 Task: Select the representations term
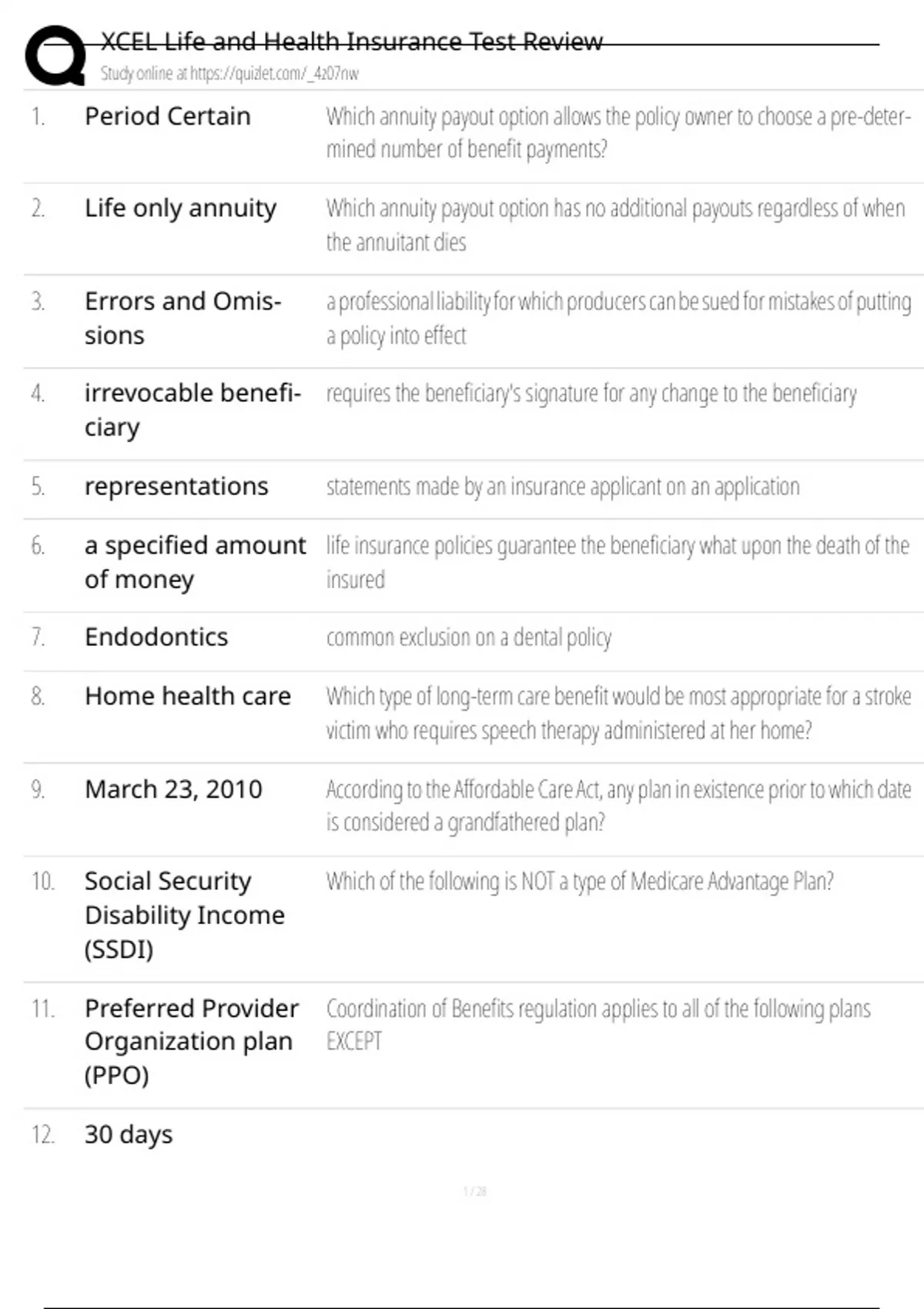[x=176, y=487]
